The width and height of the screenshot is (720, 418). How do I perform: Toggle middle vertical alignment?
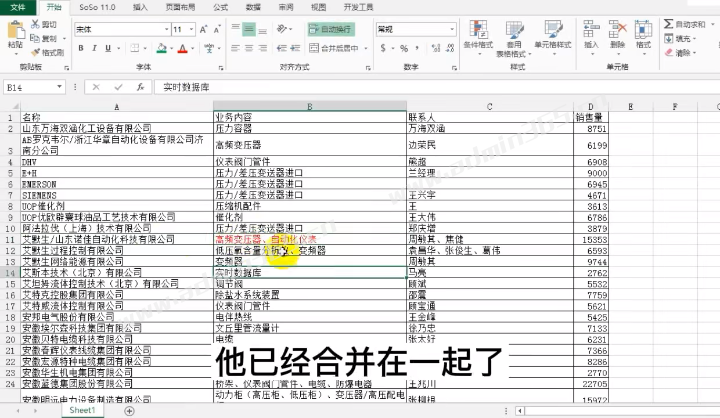pos(249,29)
